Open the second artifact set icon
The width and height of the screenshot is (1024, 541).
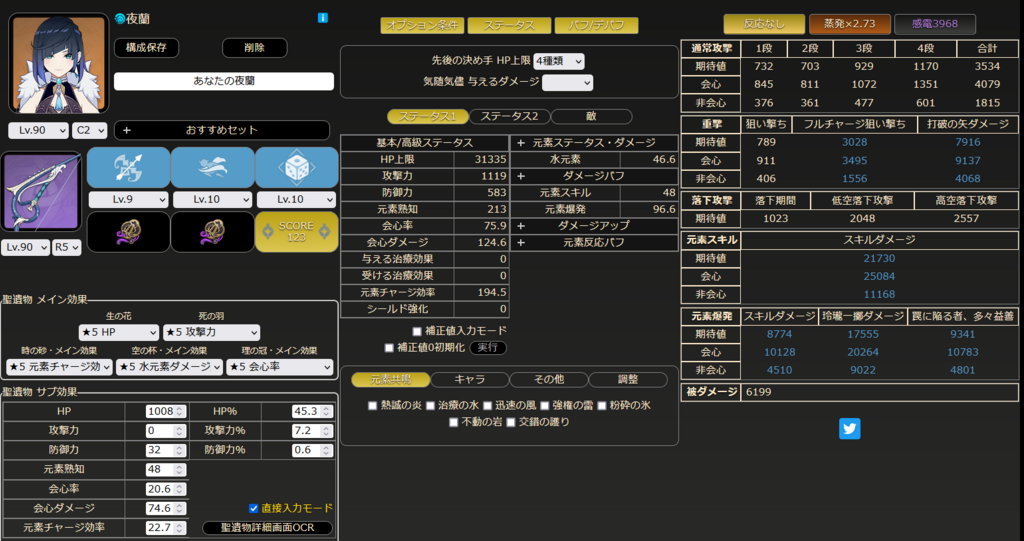[212, 232]
